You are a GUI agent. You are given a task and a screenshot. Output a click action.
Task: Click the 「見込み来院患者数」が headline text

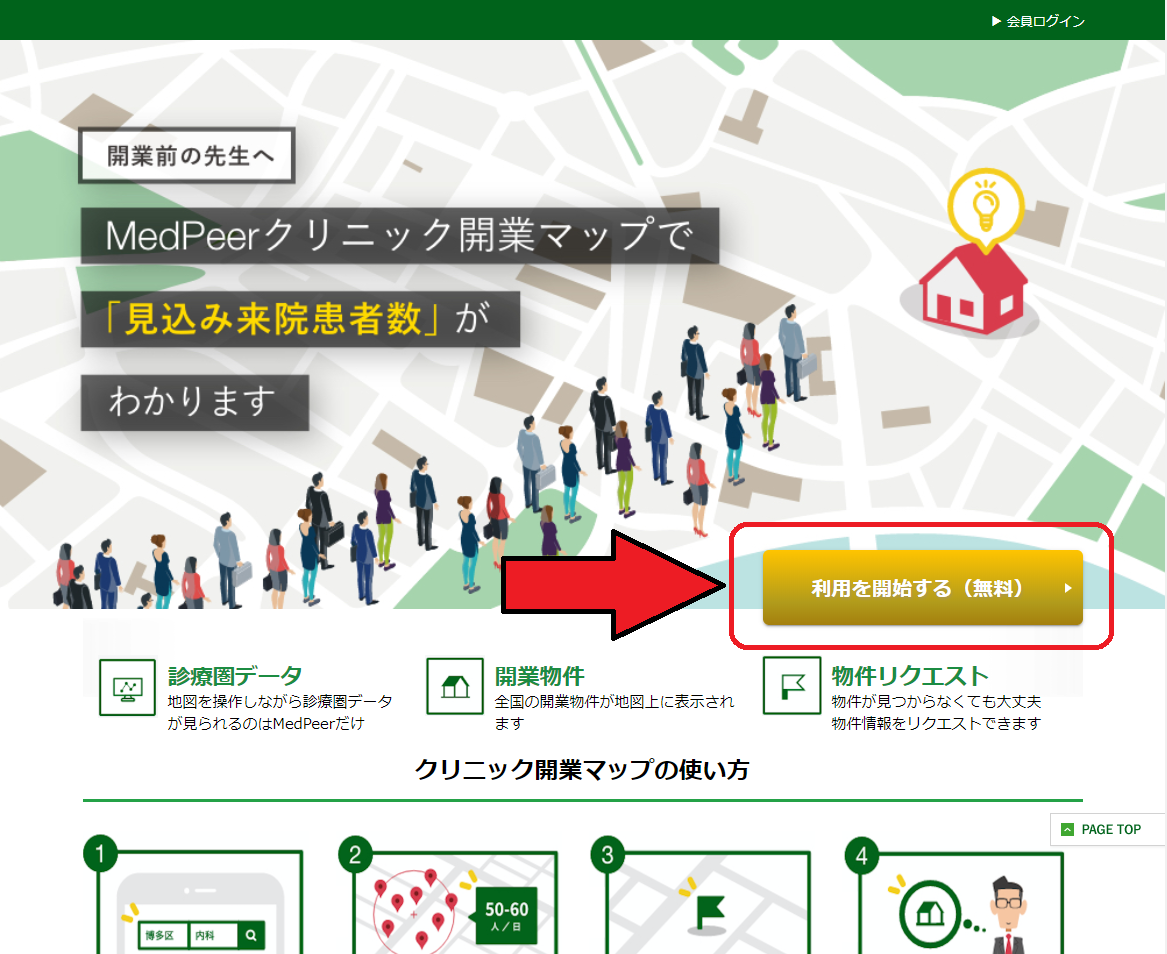pyautogui.click(x=300, y=319)
